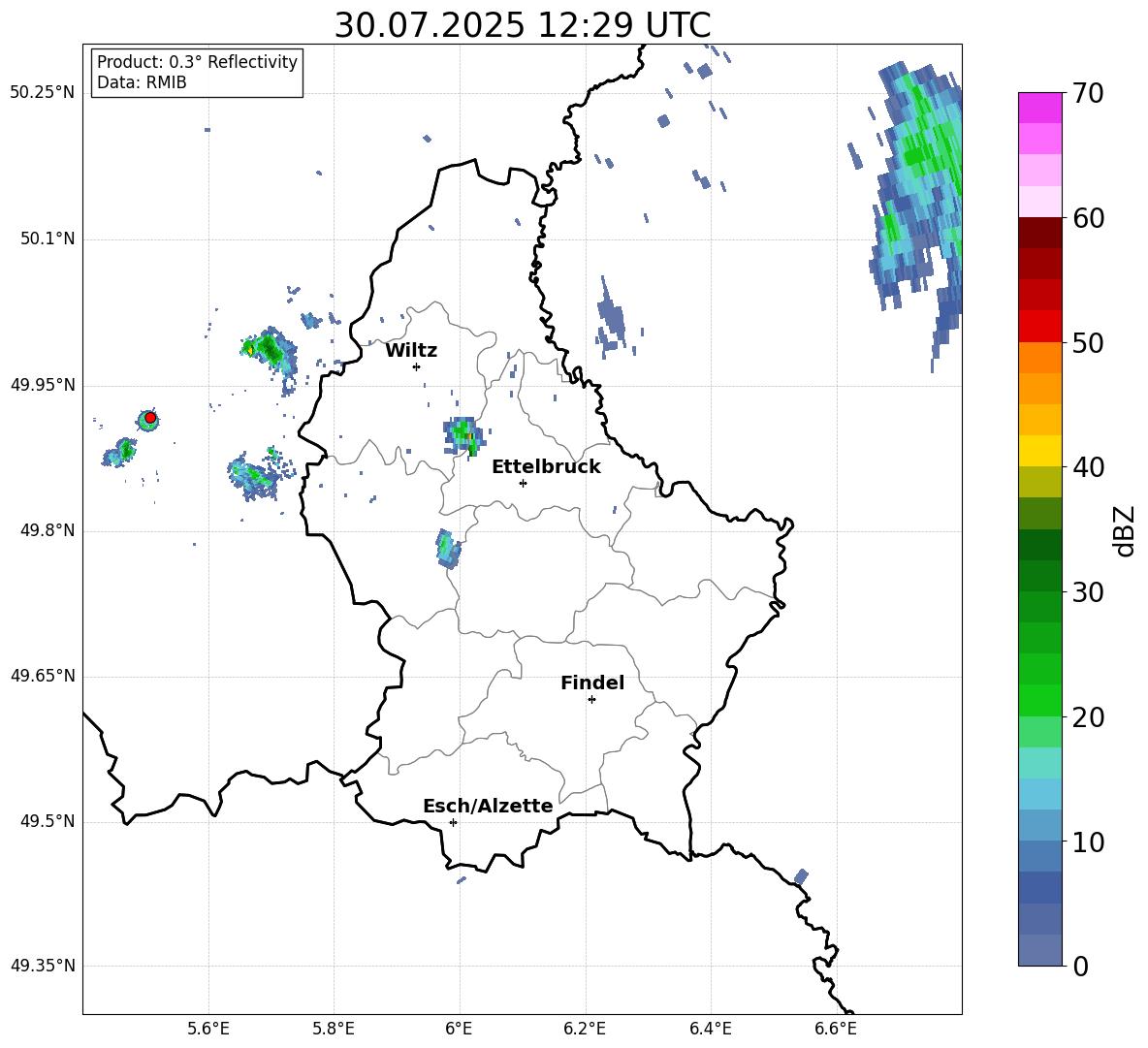This screenshot has height=1048, width=1148.
Task: Click the yellow colorbar segment at 40 dBZ
Action: click(1039, 452)
